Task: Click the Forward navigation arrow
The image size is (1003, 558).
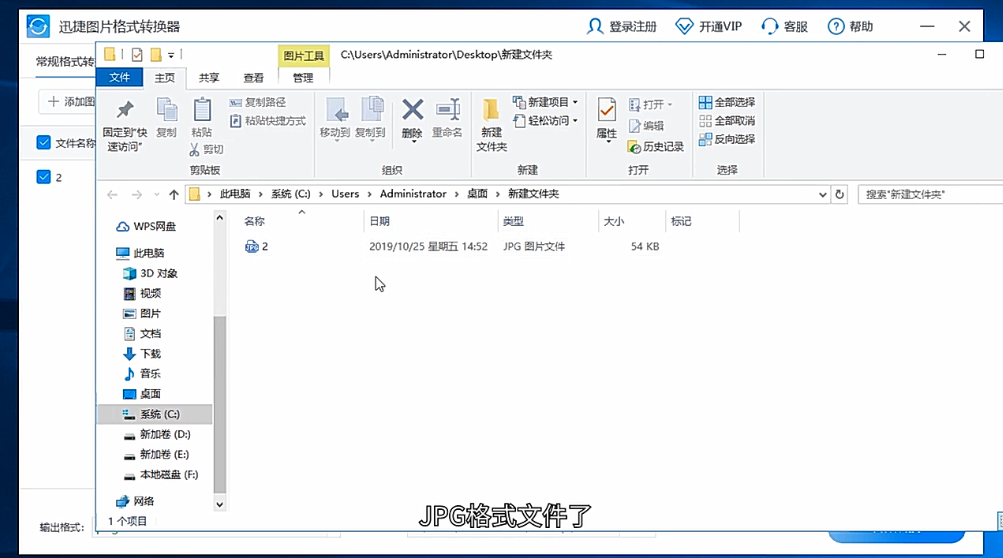Action: [x=136, y=195]
